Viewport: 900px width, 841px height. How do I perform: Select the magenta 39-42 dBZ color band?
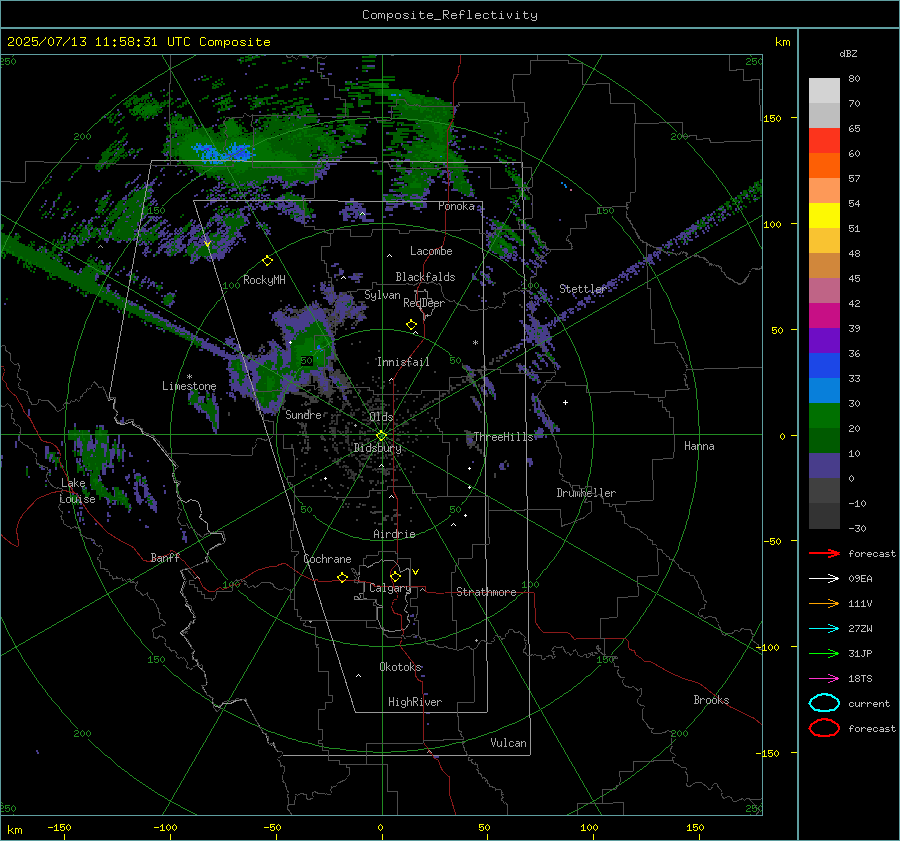[x=824, y=316]
